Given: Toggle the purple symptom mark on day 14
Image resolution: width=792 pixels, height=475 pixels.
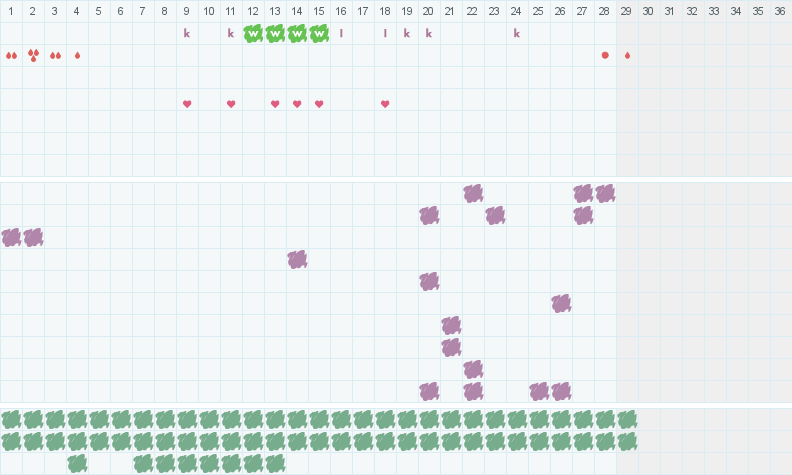Looking at the screenshot, I should point(297,259).
